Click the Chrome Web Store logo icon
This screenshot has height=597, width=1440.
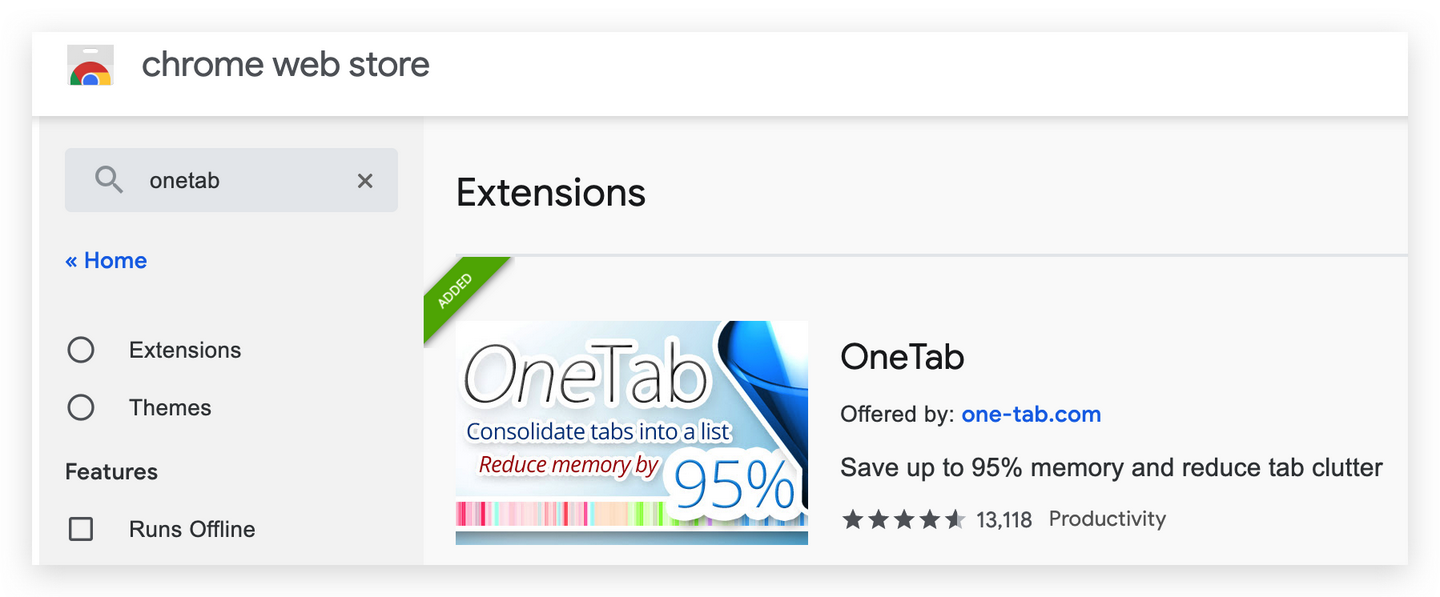[x=90, y=66]
